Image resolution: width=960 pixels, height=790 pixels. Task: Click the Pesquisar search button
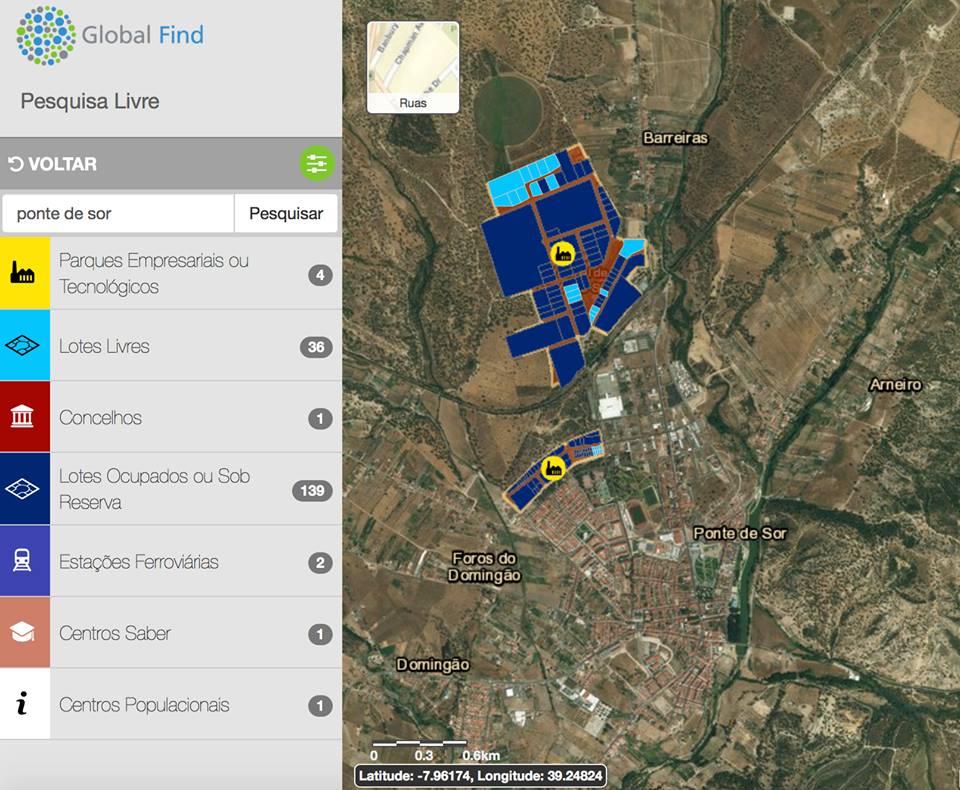(x=286, y=214)
